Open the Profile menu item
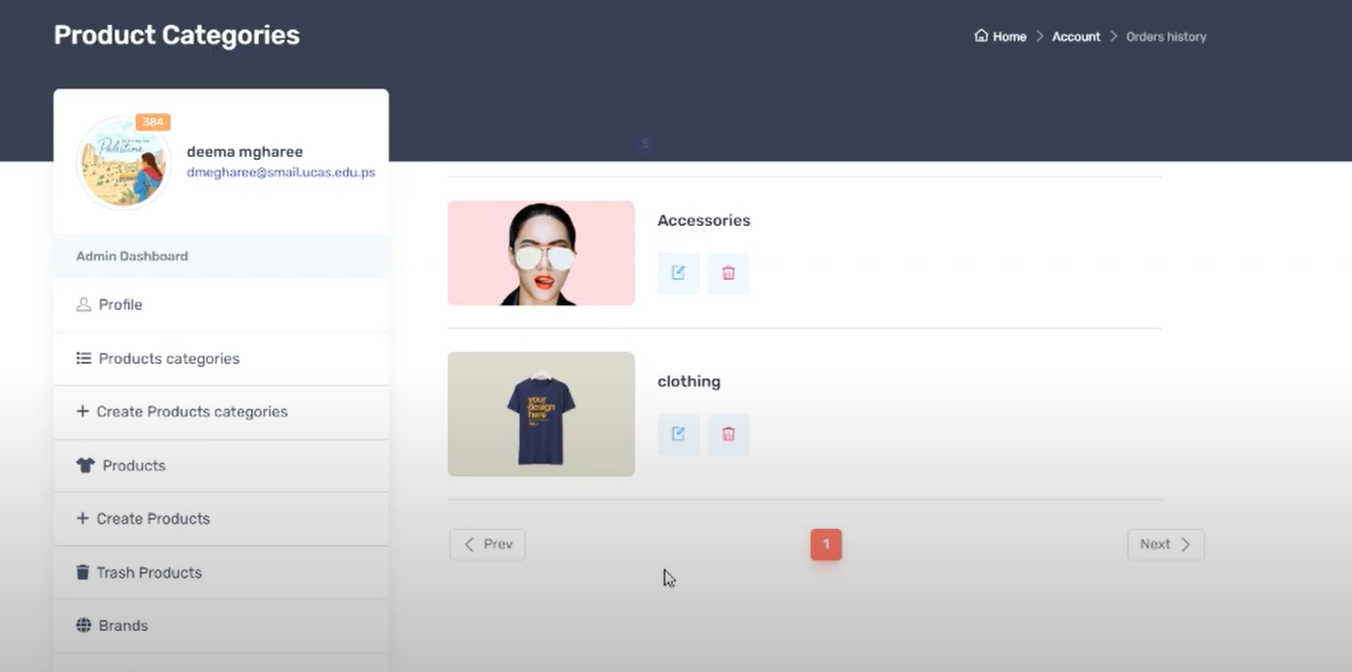The height and width of the screenshot is (672, 1352). [221, 305]
